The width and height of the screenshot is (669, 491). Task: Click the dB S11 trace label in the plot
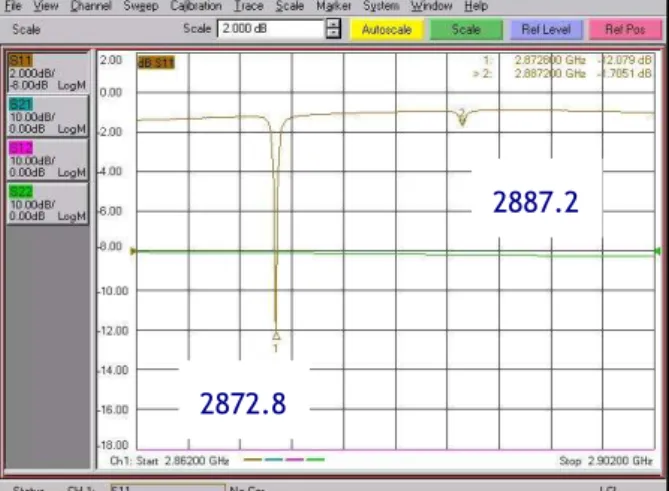click(156, 63)
